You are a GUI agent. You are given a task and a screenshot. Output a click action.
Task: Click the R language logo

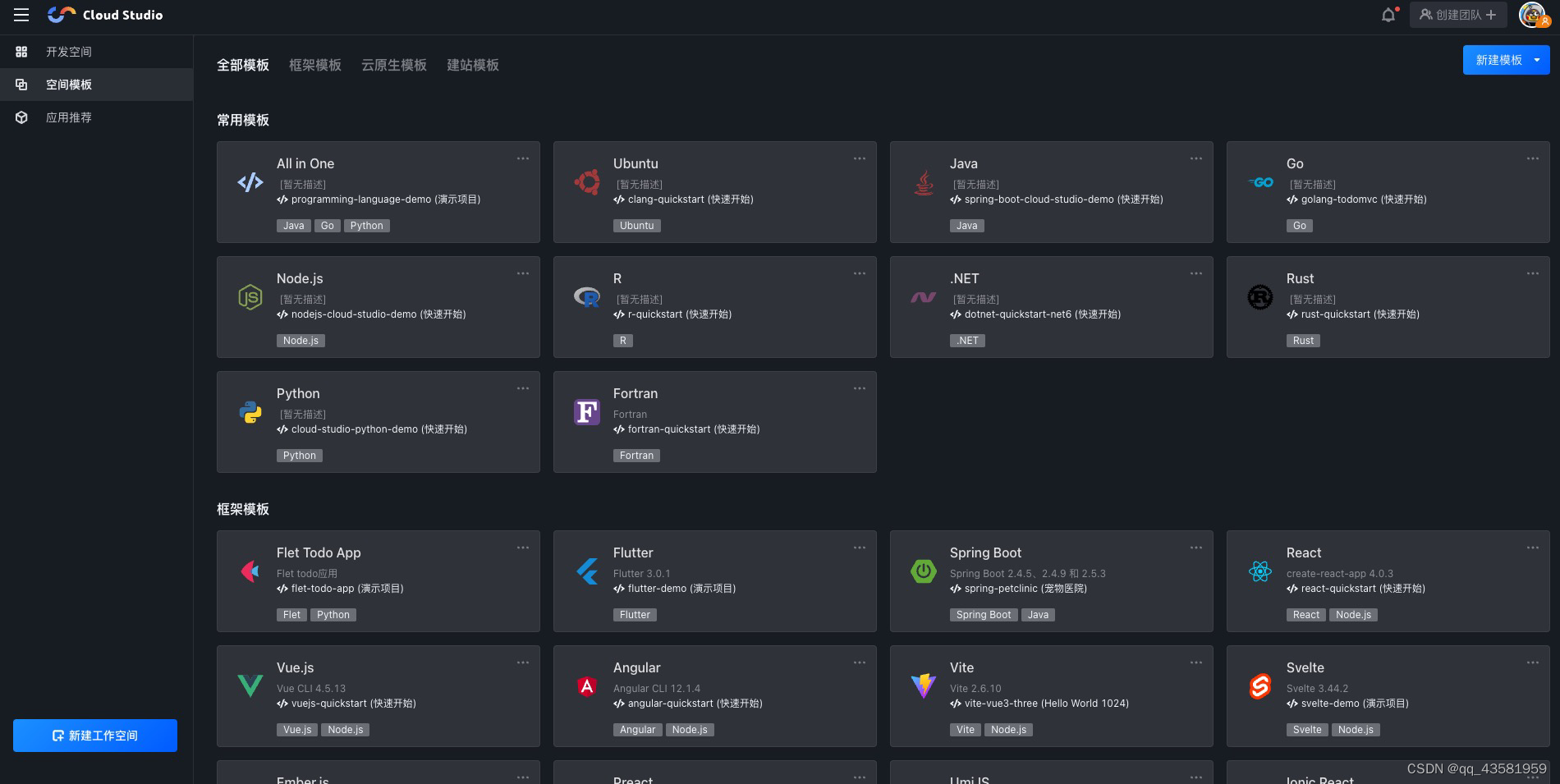[587, 297]
